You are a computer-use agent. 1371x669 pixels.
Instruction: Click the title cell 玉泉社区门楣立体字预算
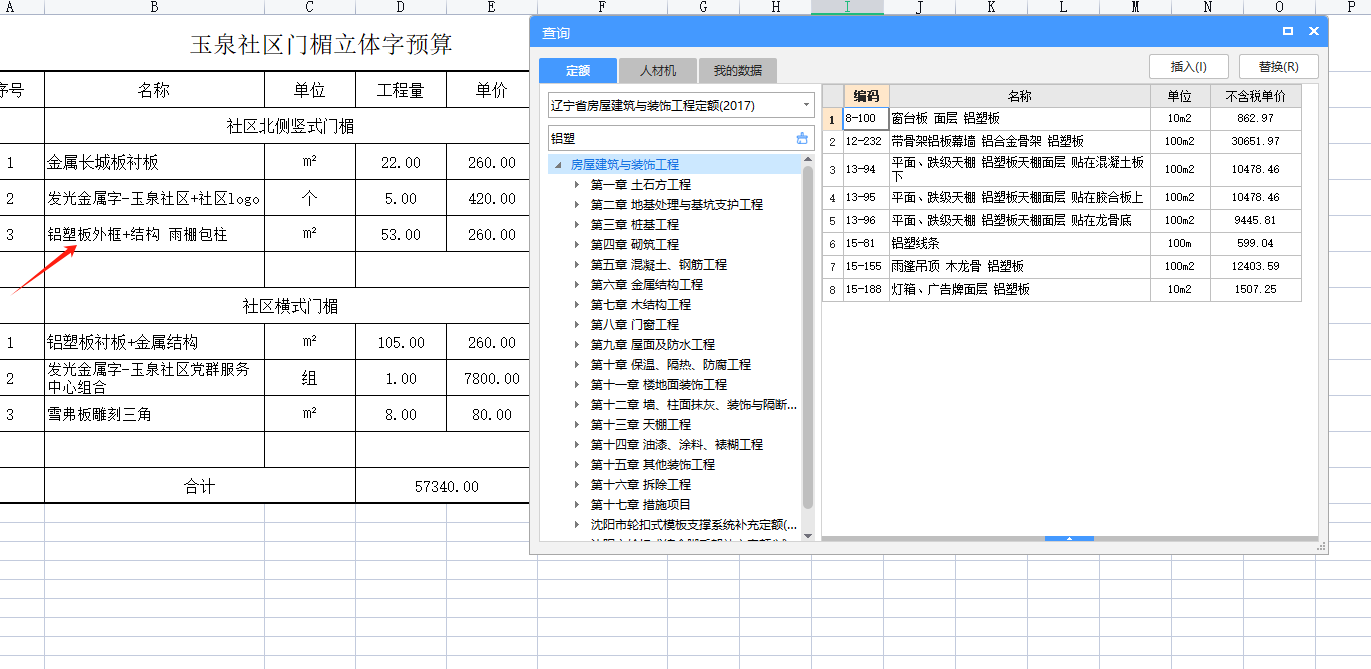[322, 44]
